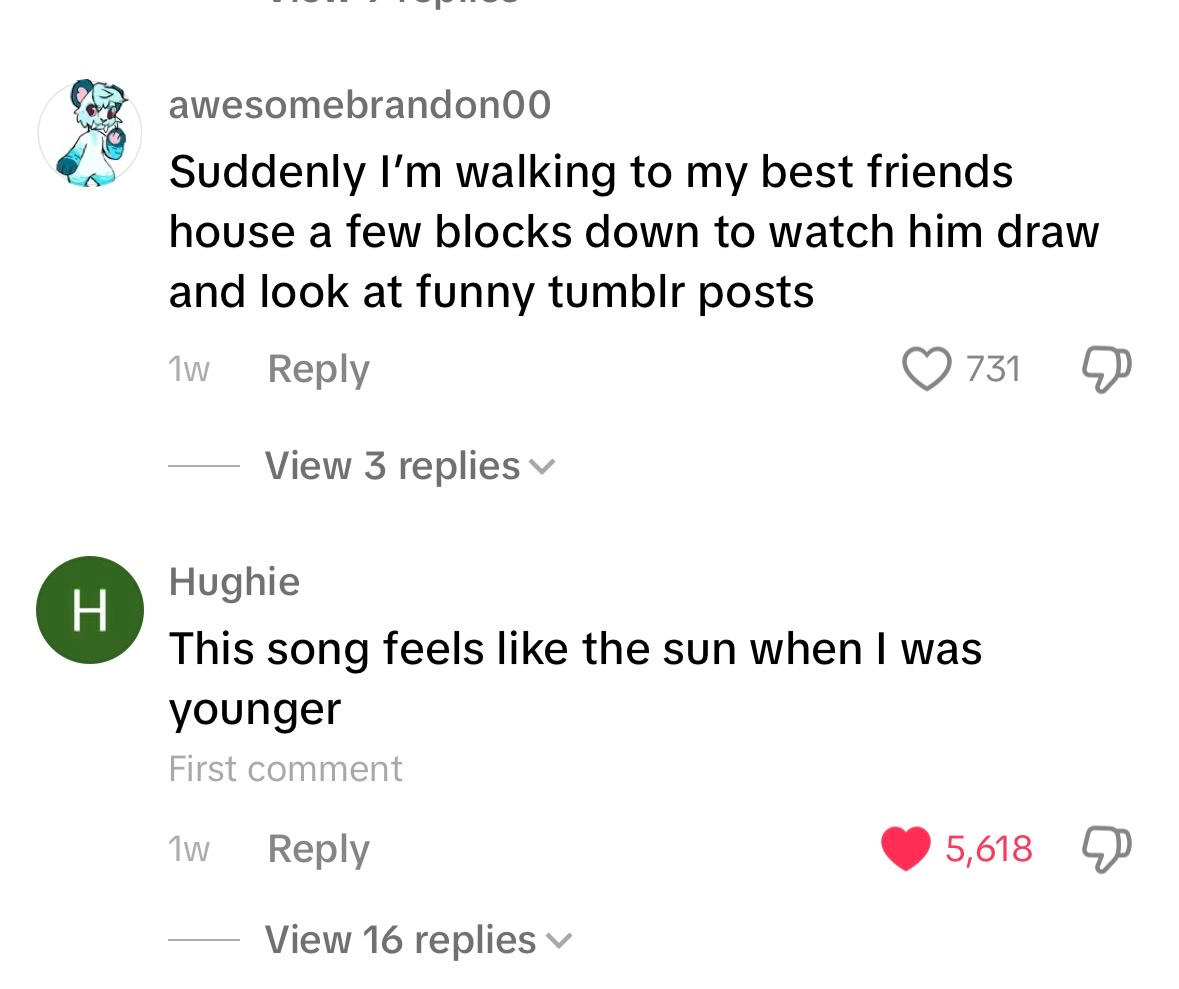Expand View 16 replies thread
1179x989 pixels.
[x=400, y=940]
